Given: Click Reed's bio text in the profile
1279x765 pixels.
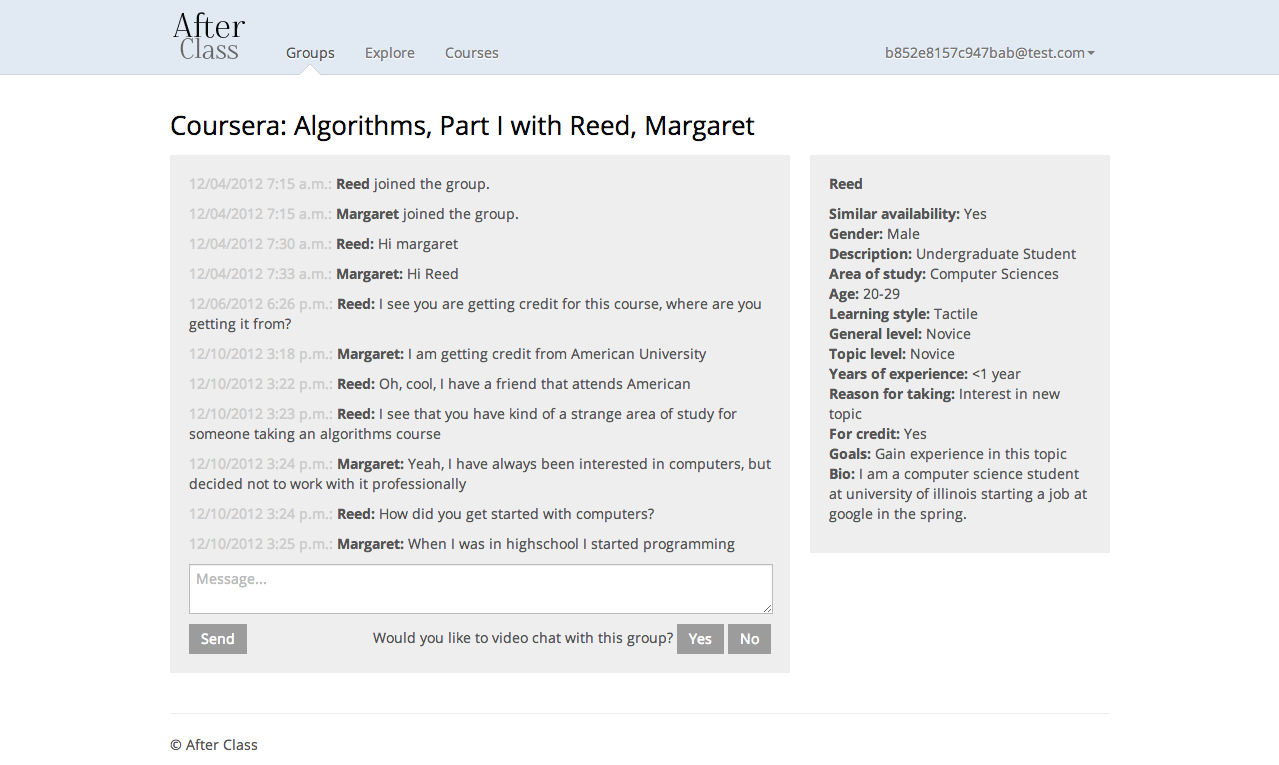Looking at the screenshot, I should 957,494.
